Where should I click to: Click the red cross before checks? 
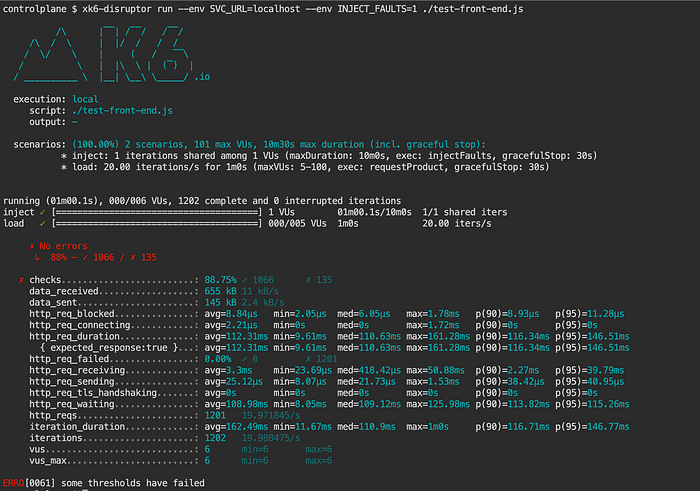21,280
